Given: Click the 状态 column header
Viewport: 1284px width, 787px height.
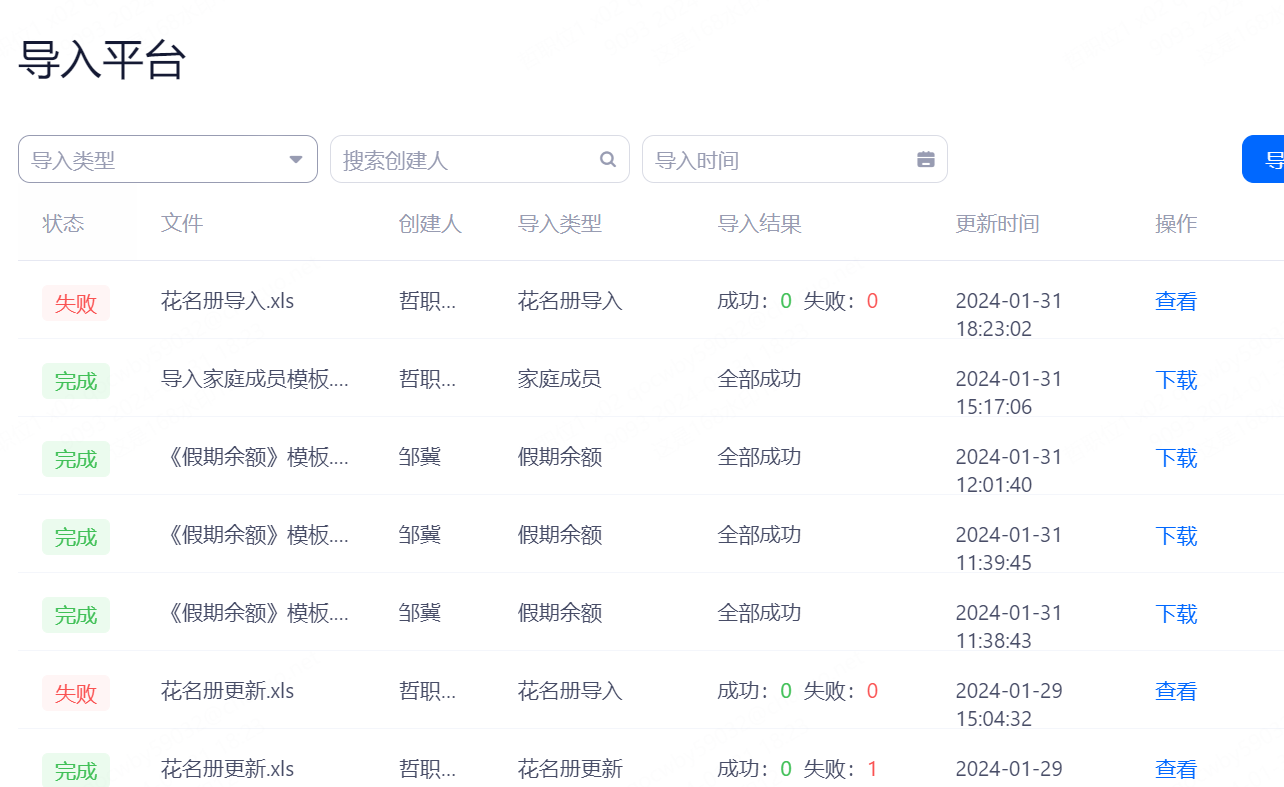Looking at the screenshot, I should pos(63,223).
